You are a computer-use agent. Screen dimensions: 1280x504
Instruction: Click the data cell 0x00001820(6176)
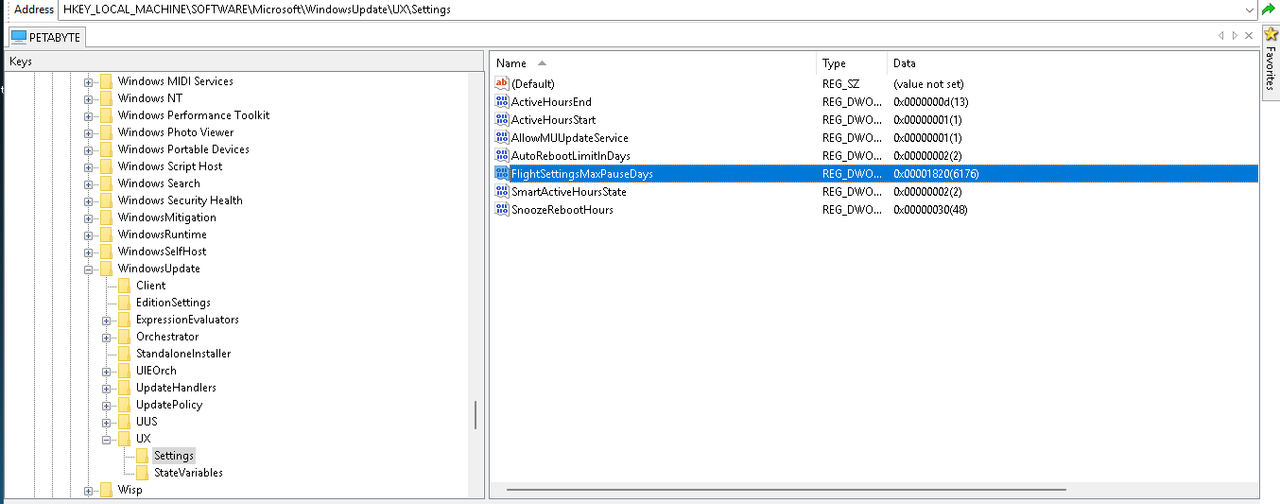(x=935, y=174)
